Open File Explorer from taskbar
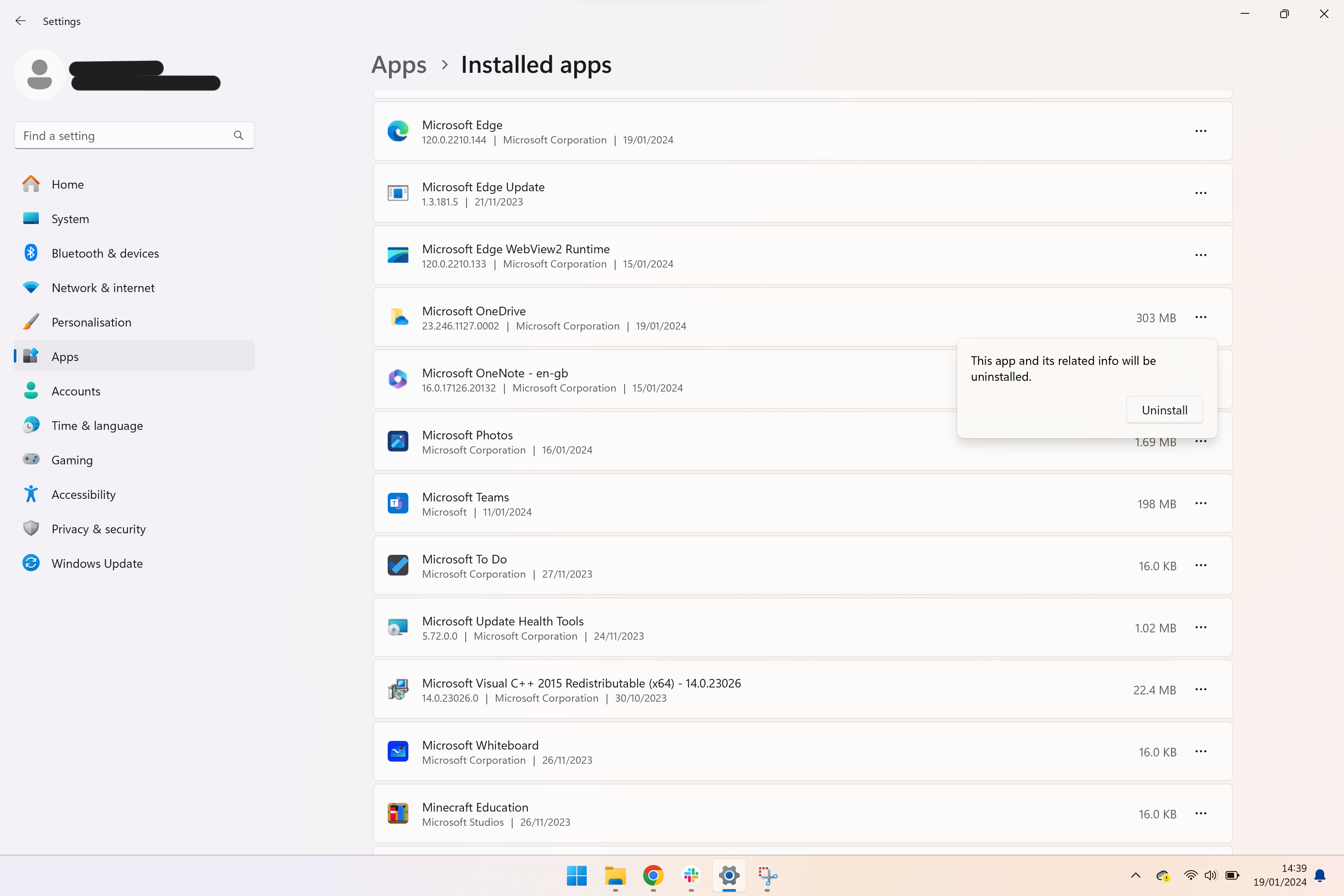The width and height of the screenshot is (1344, 896). click(615, 875)
